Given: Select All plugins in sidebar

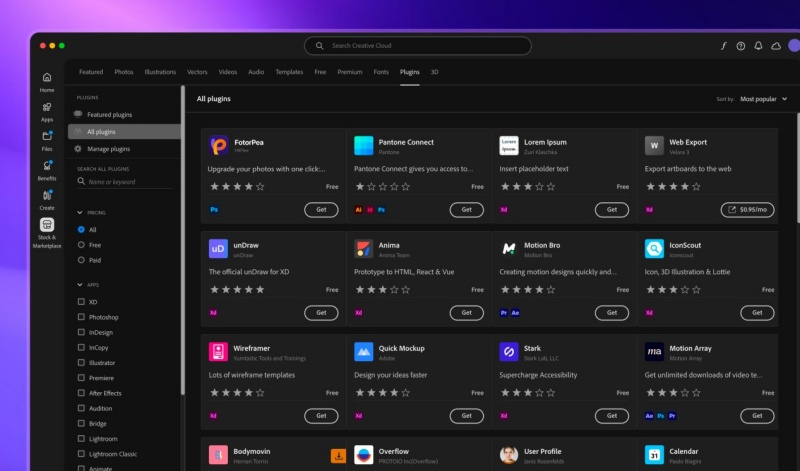Looking at the screenshot, I should point(124,132).
